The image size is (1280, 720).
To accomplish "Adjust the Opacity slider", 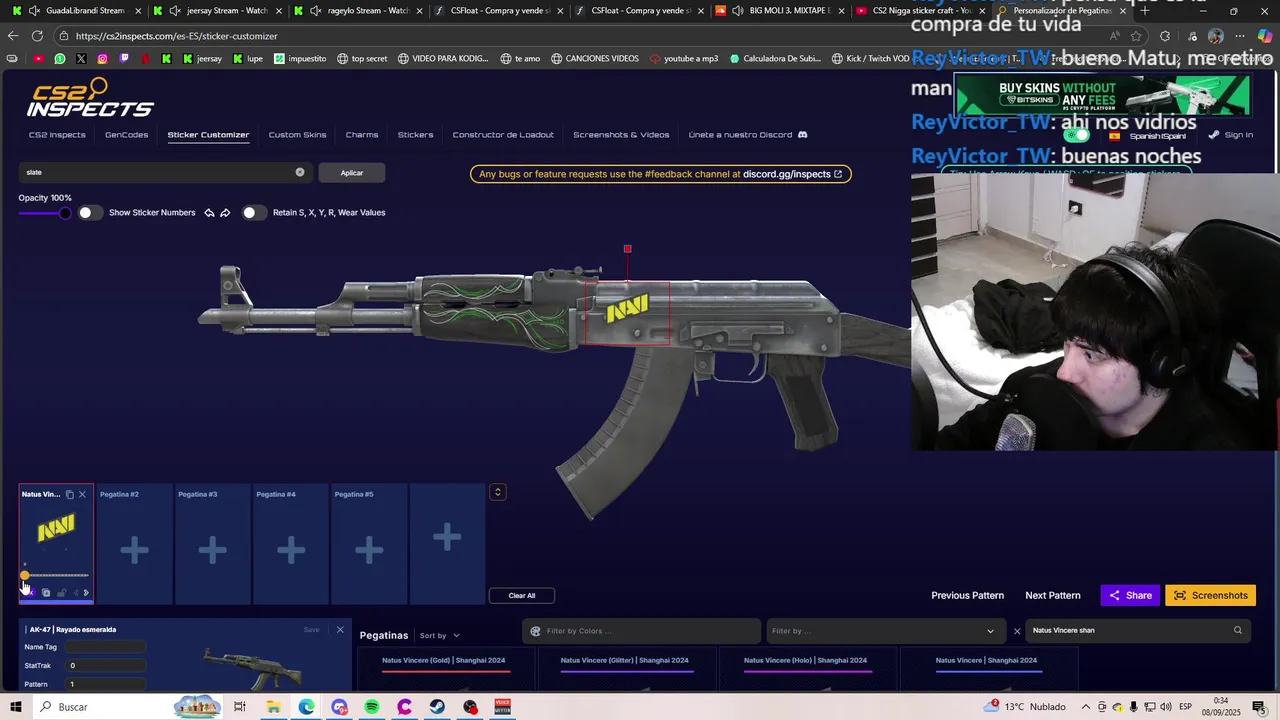I will (44, 213).
